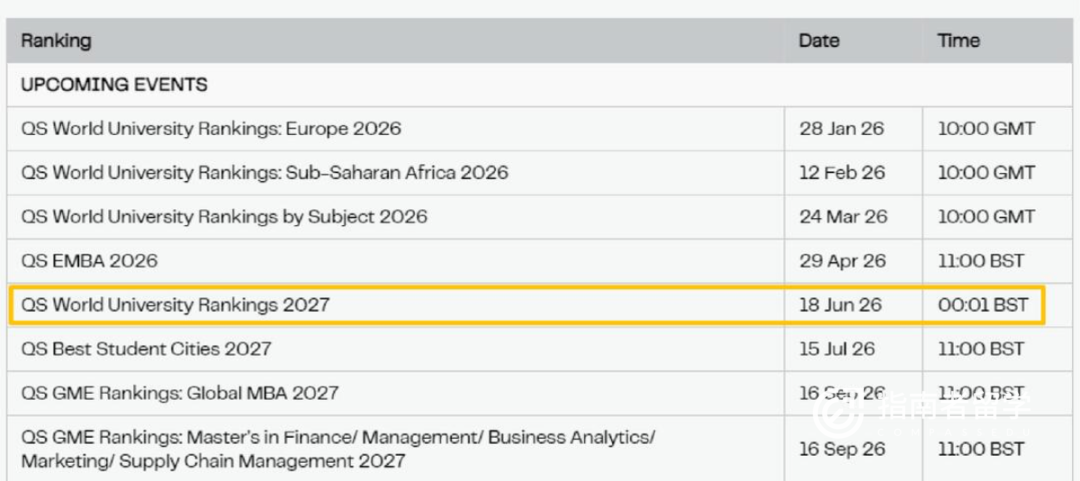Open QS GME Rankings: Global MBA 2027
This screenshot has height=481, width=1080.
click(x=180, y=393)
